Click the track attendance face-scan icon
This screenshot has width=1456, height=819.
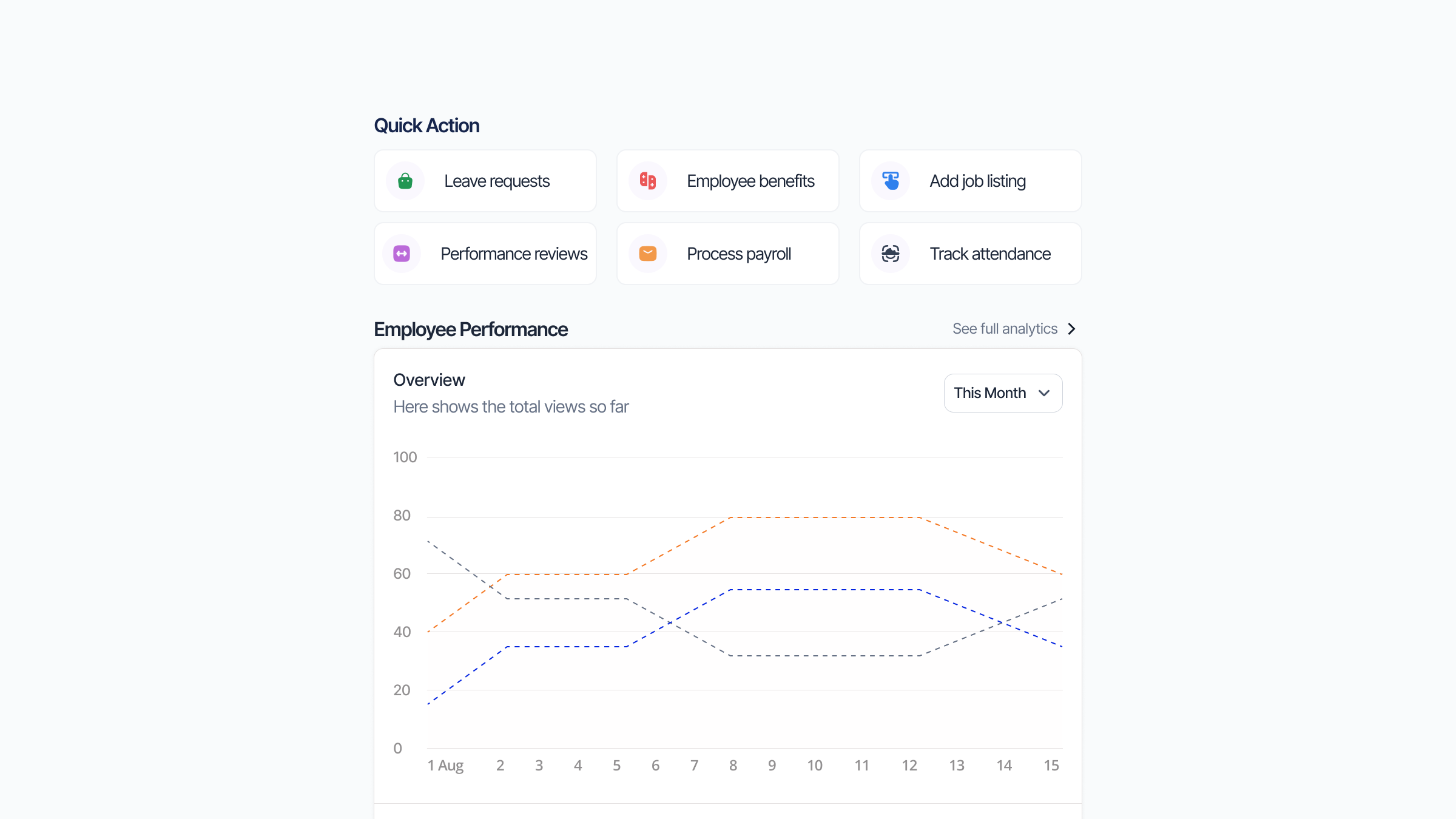click(889, 254)
